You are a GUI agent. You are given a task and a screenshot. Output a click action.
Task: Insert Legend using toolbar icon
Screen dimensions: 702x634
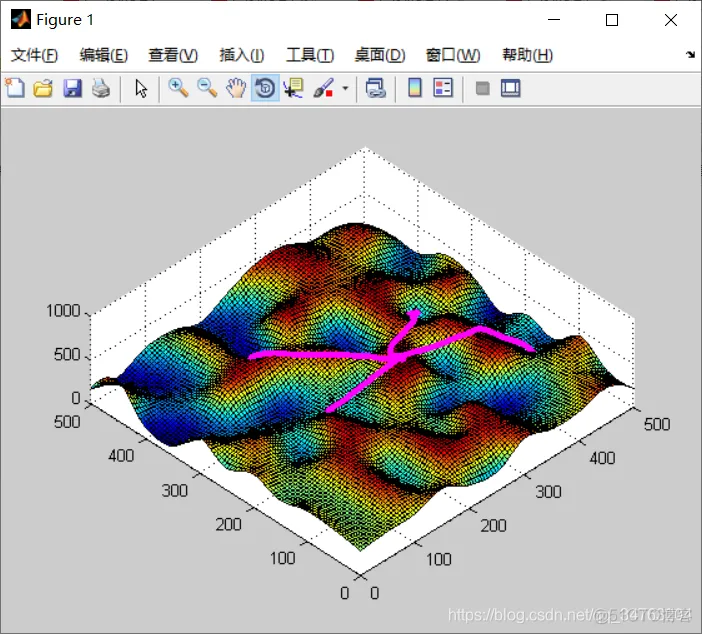(443, 88)
